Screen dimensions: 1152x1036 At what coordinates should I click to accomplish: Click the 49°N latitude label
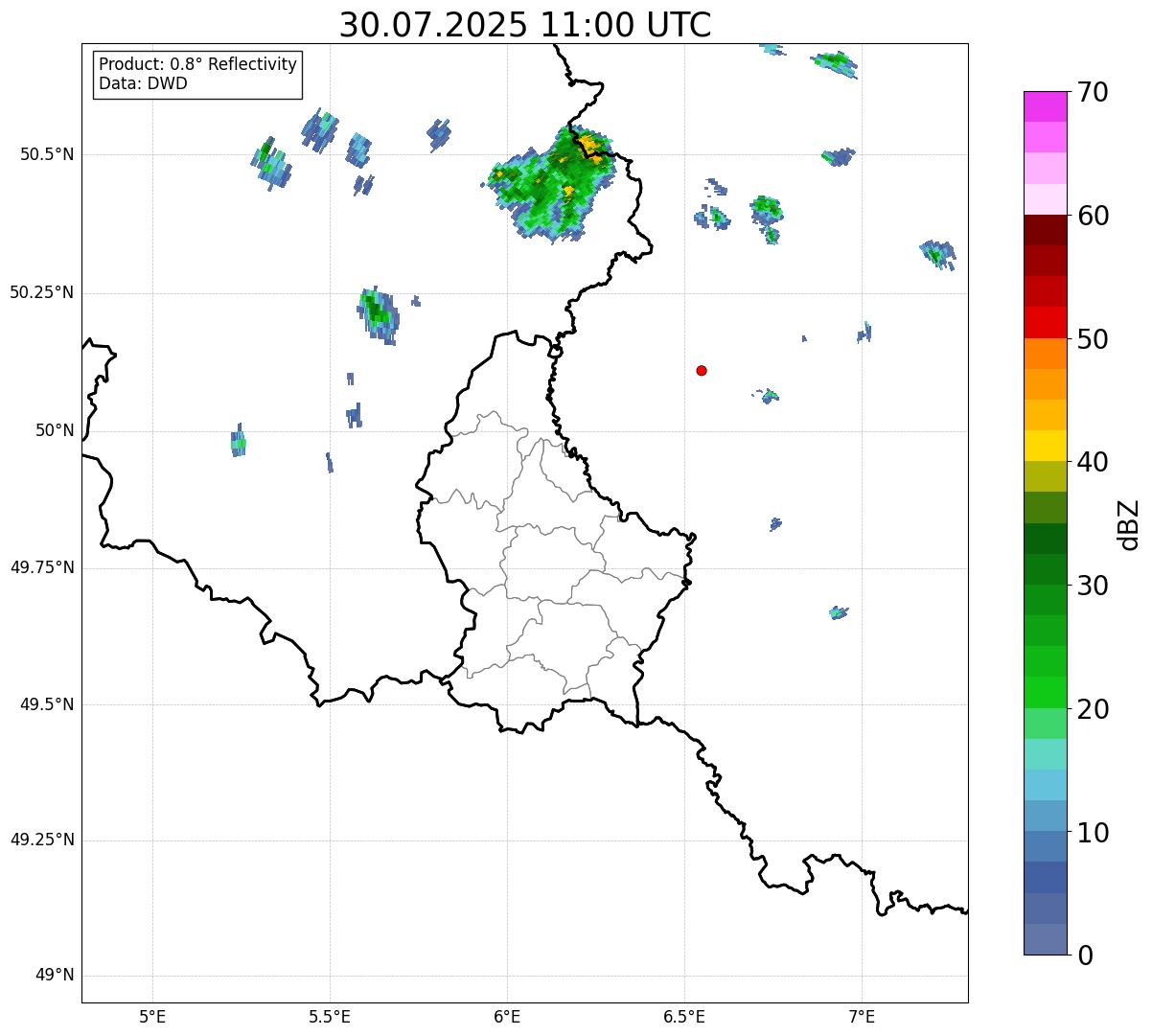tap(55, 976)
